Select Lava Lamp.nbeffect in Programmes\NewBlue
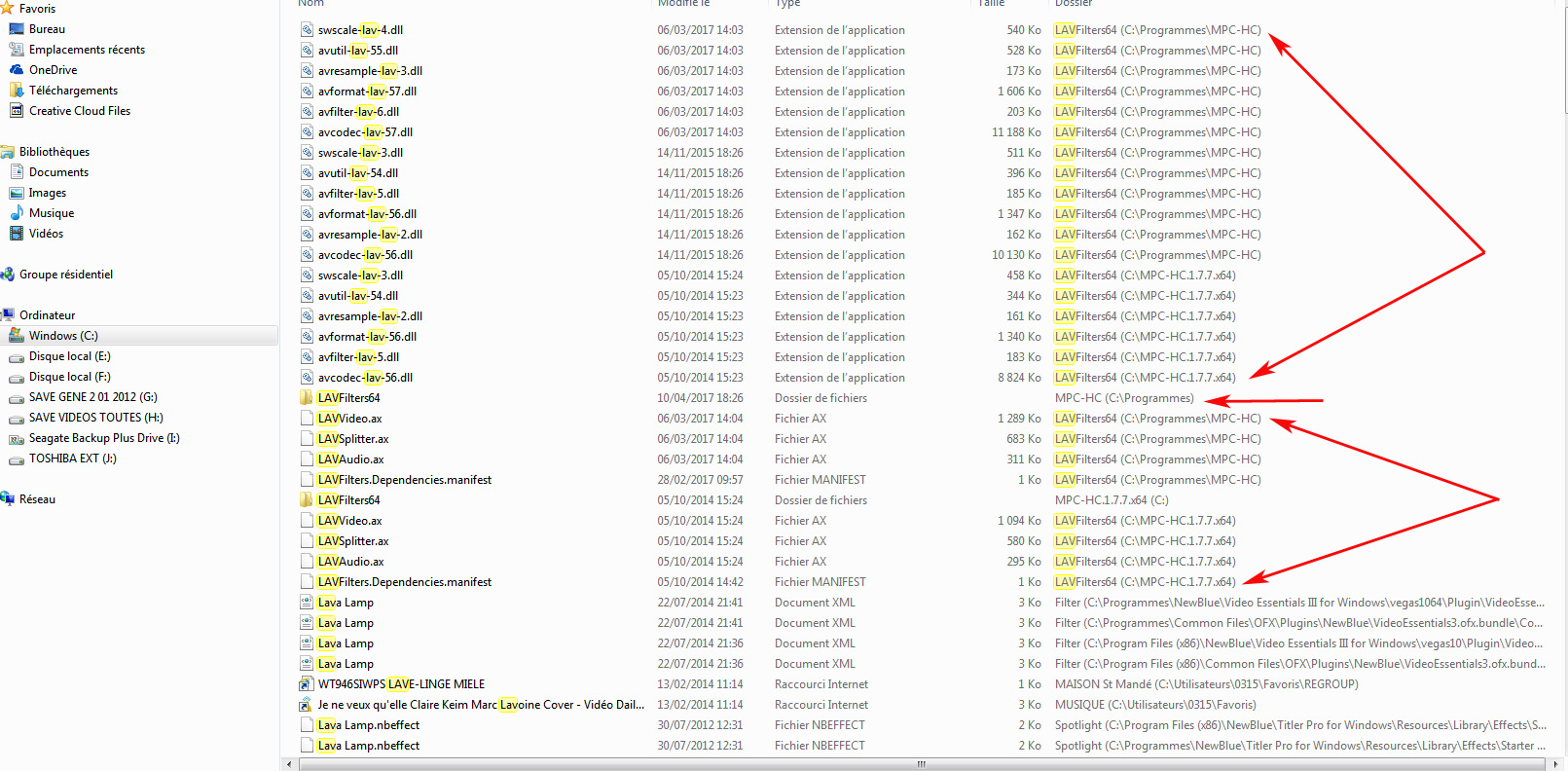 [369, 746]
